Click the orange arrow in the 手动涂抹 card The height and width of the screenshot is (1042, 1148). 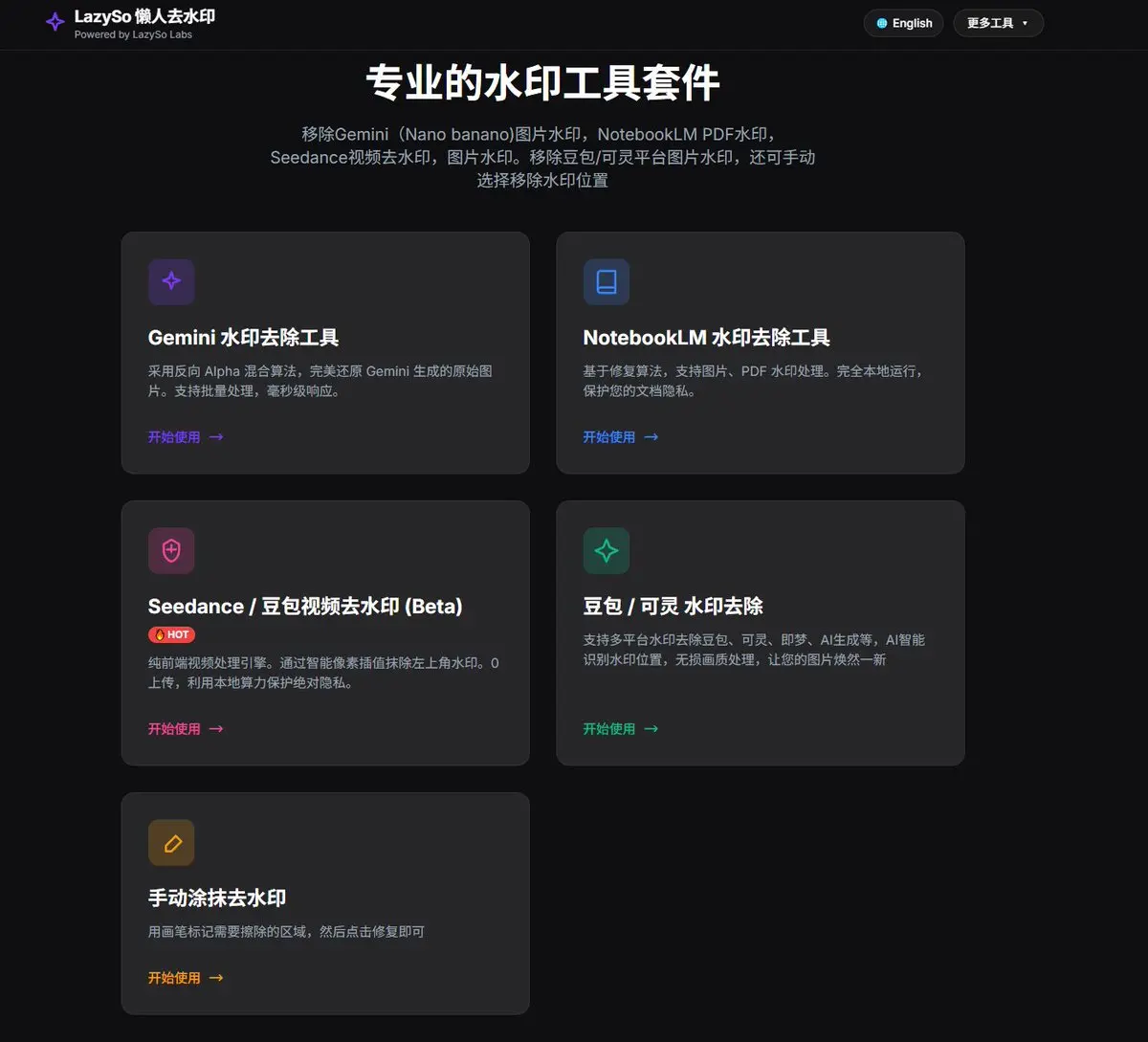click(x=216, y=978)
